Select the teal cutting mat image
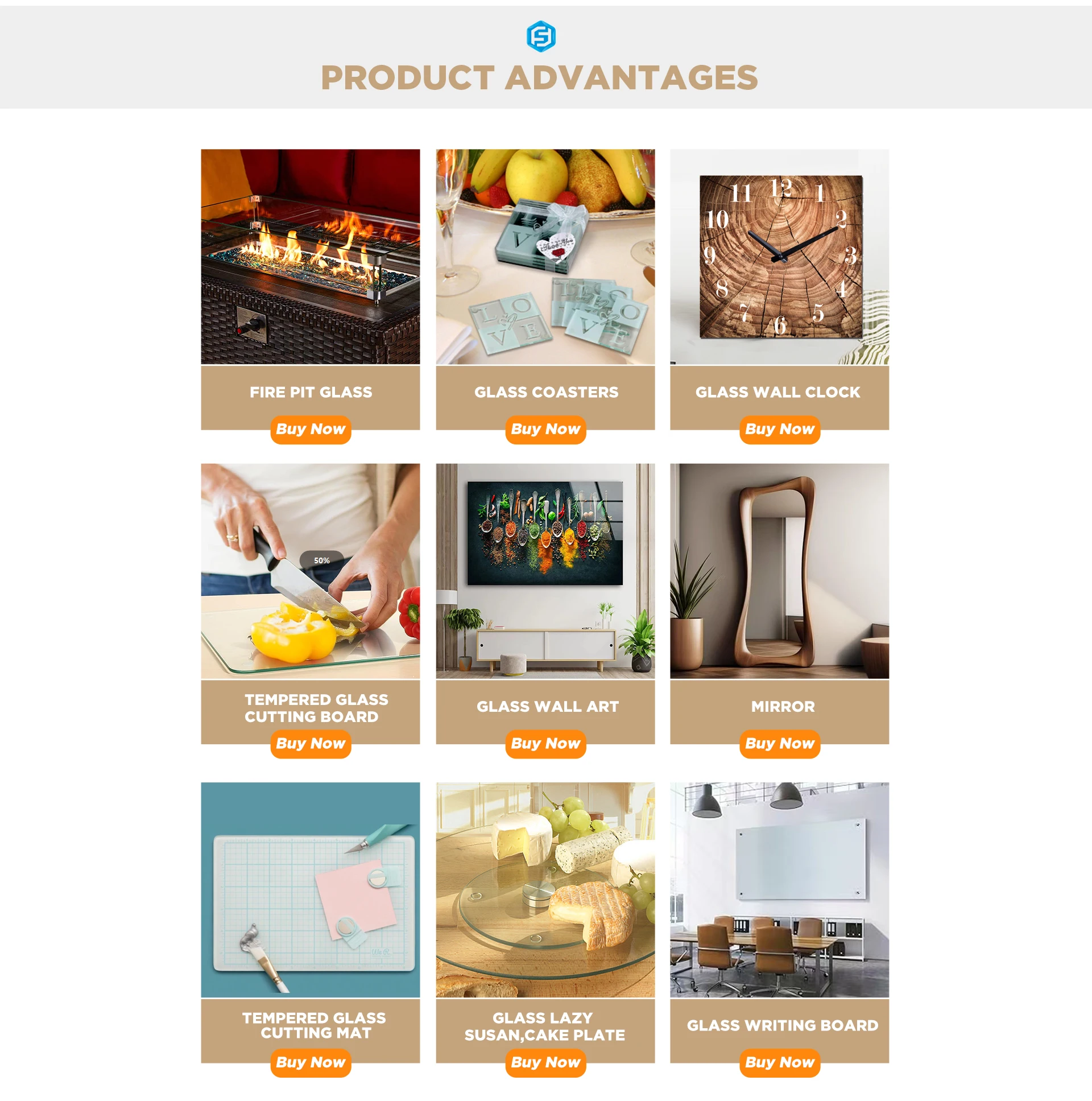 (x=311, y=889)
